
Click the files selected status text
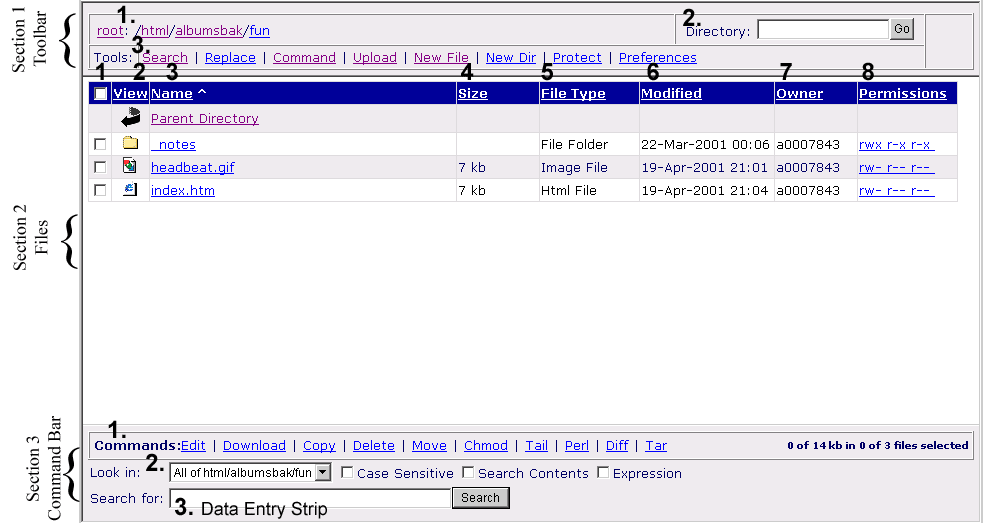pyautogui.click(x=878, y=445)
